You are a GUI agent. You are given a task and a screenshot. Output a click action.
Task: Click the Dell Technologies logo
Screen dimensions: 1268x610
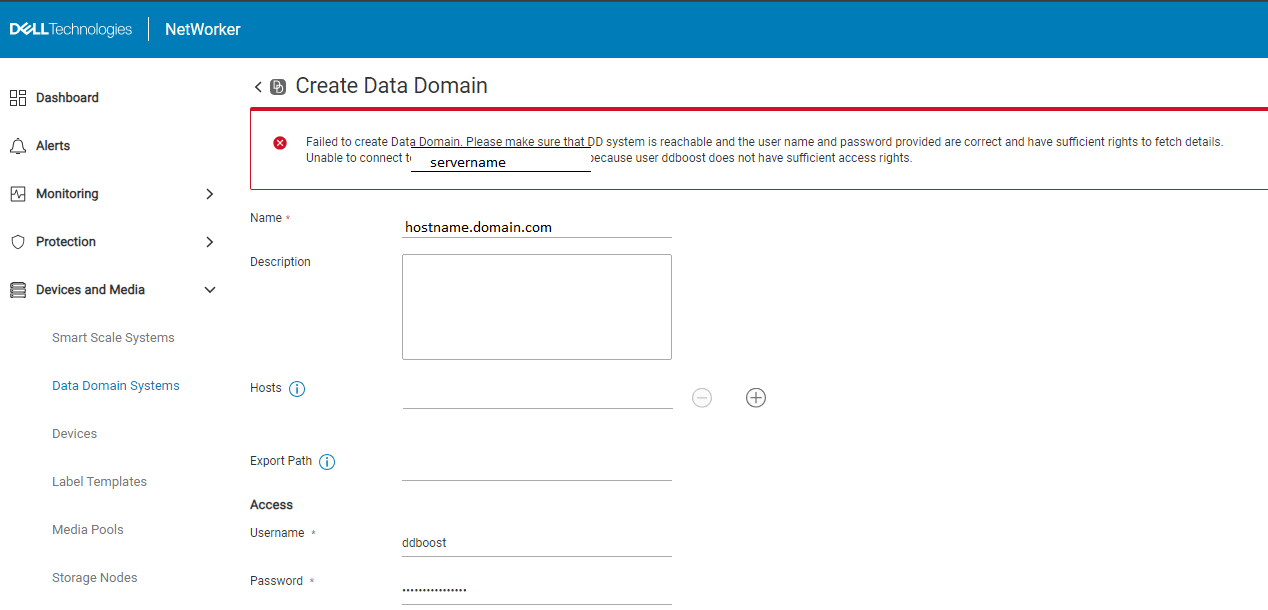[x=70, y=28]
